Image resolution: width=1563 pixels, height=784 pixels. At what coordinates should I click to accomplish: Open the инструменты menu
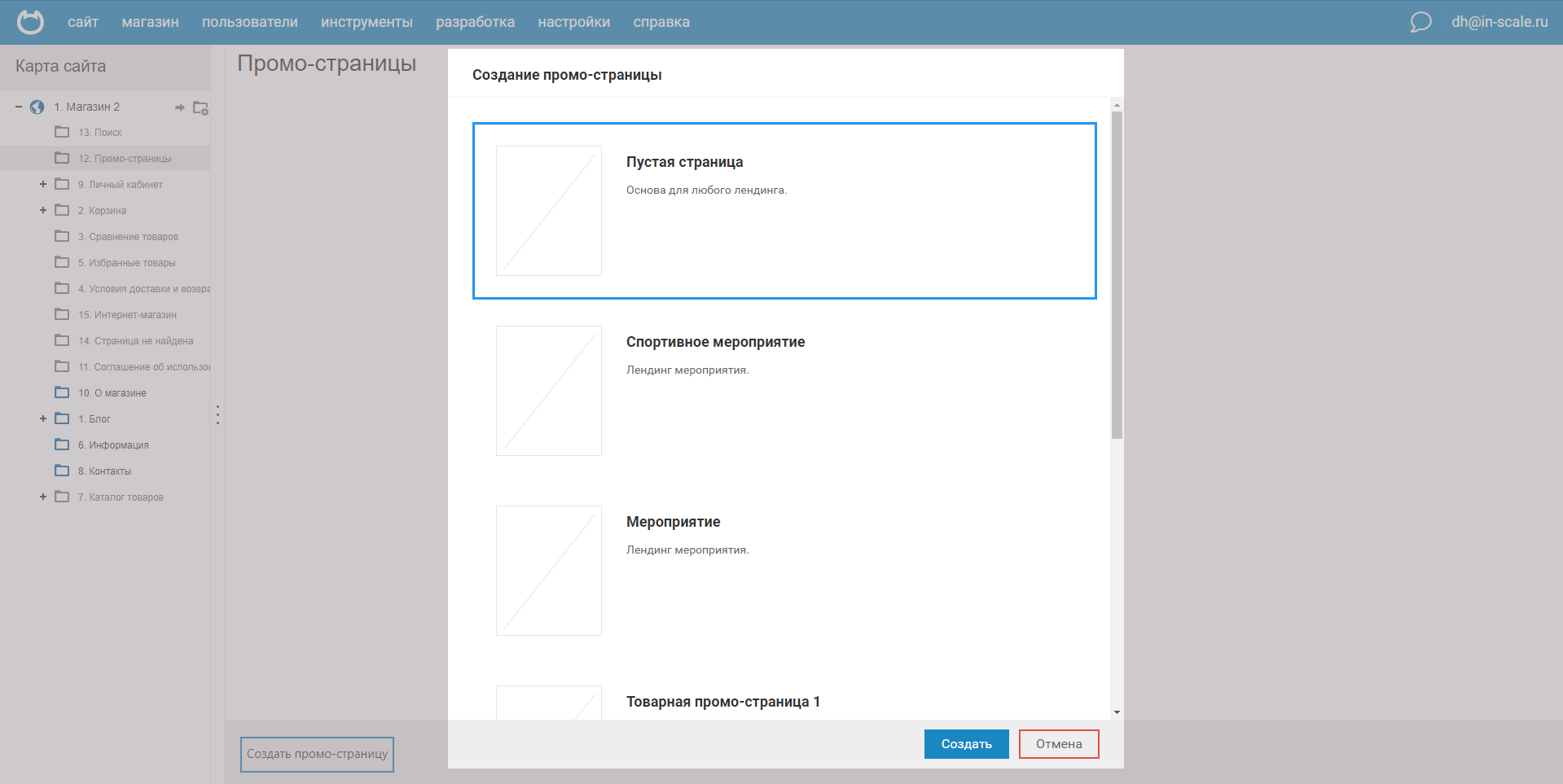[x=367, y=22]
